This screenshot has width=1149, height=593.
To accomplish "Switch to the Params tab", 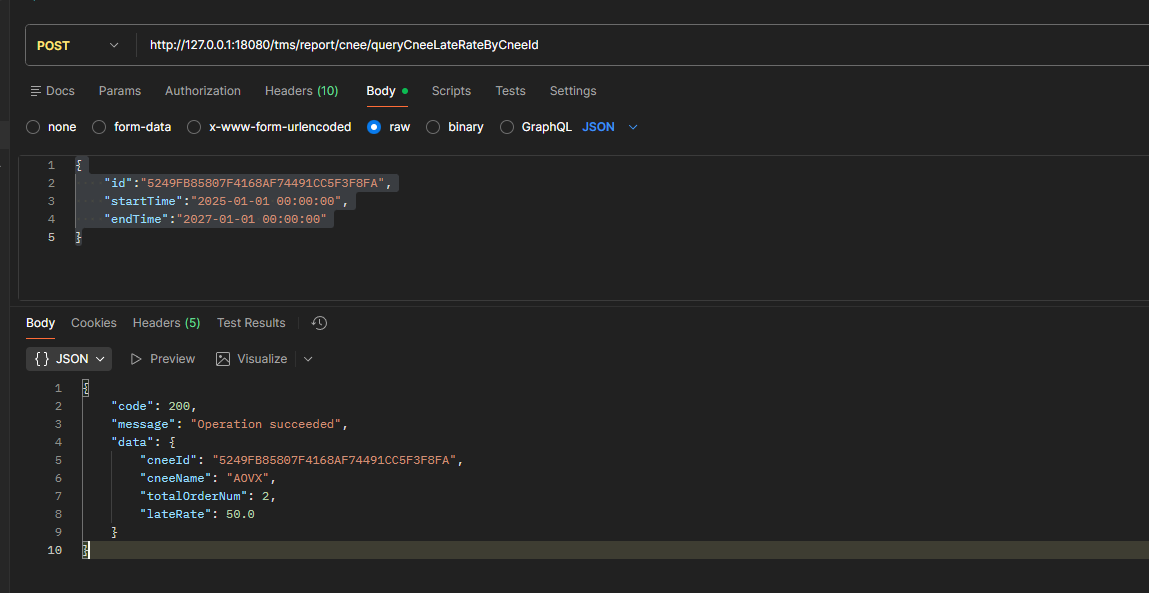I will 119,91.
